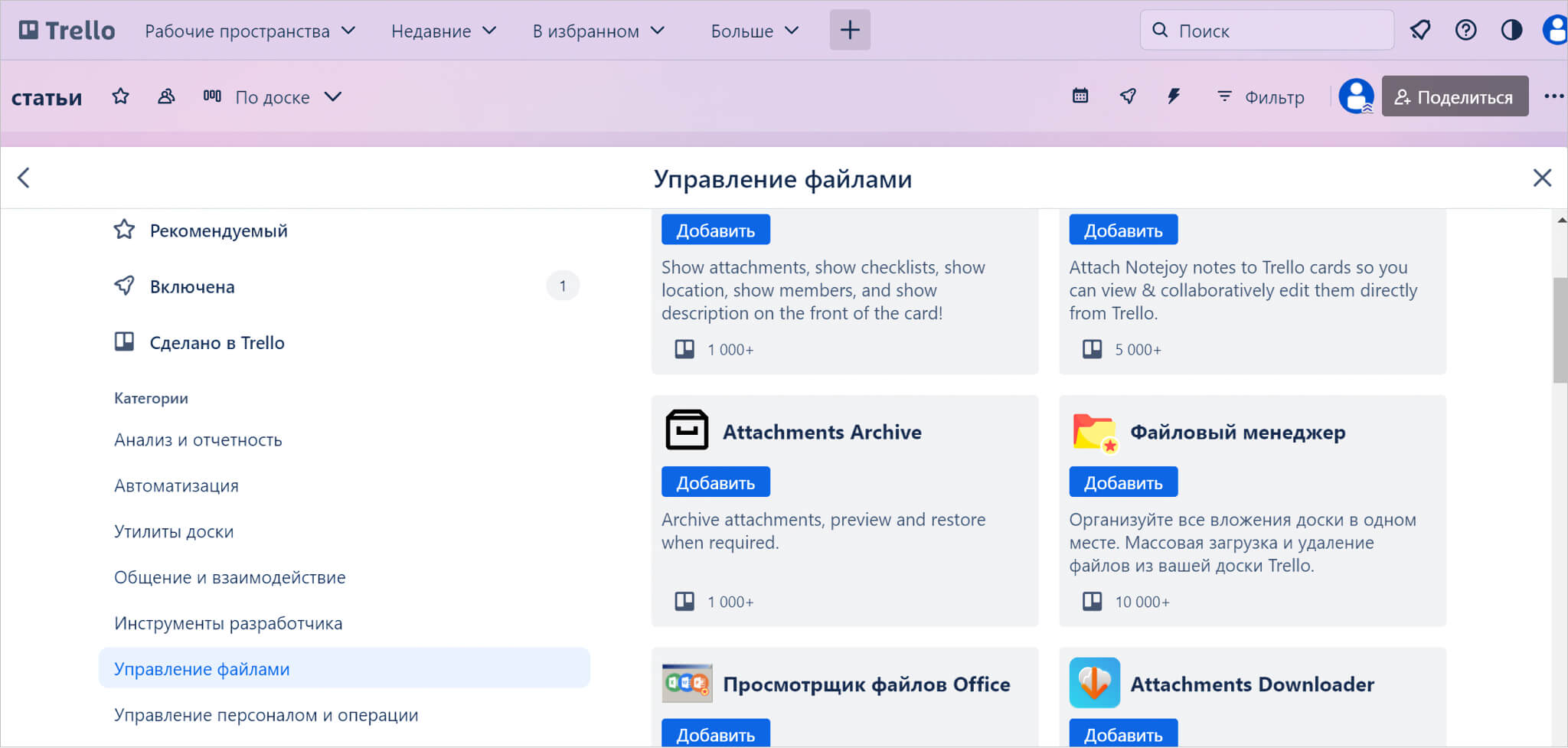
Task: Focus the Поиск search field
Action: coord(1266,30)
